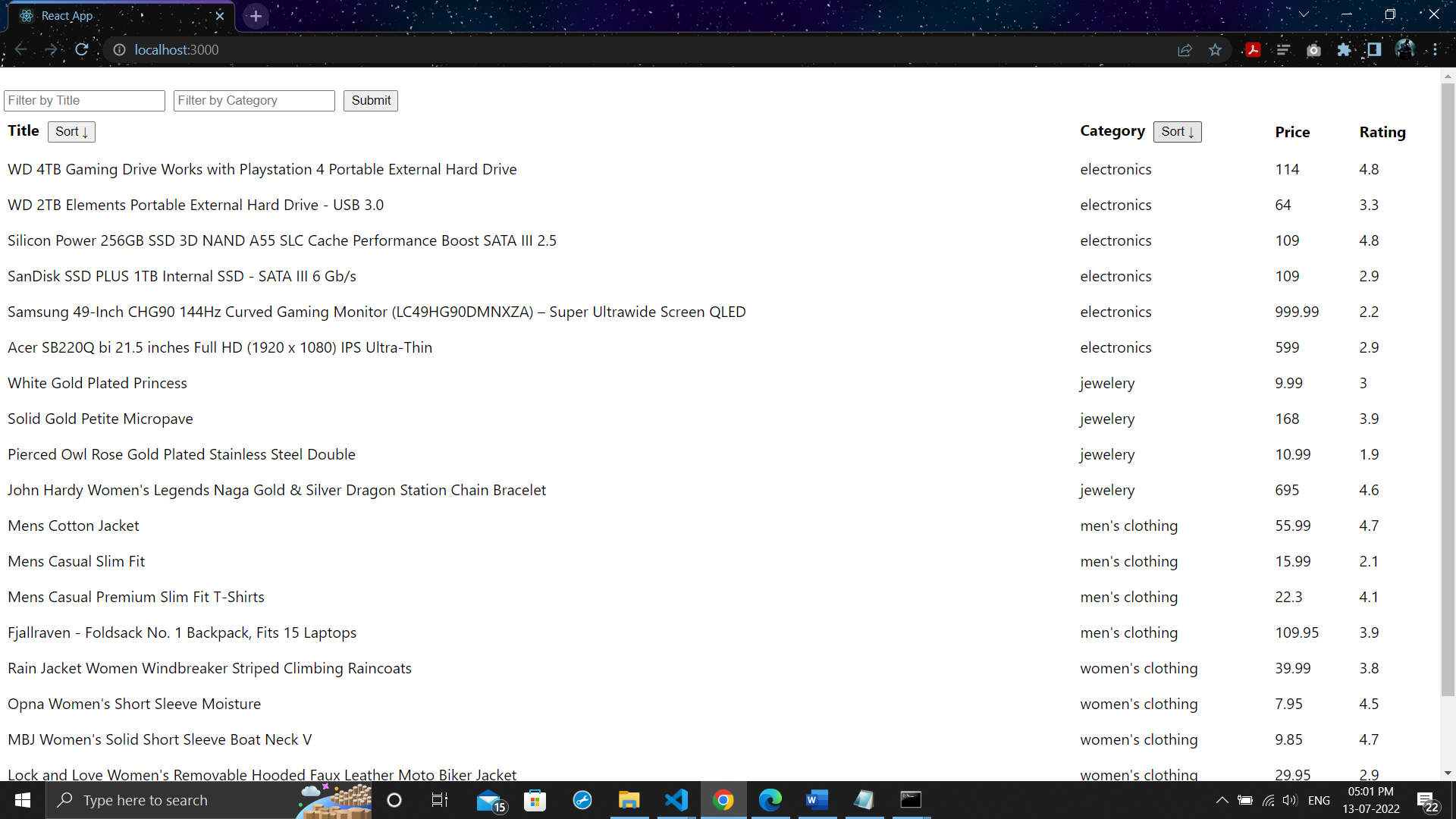Bookmark this page with star icon

(1215, 50)
